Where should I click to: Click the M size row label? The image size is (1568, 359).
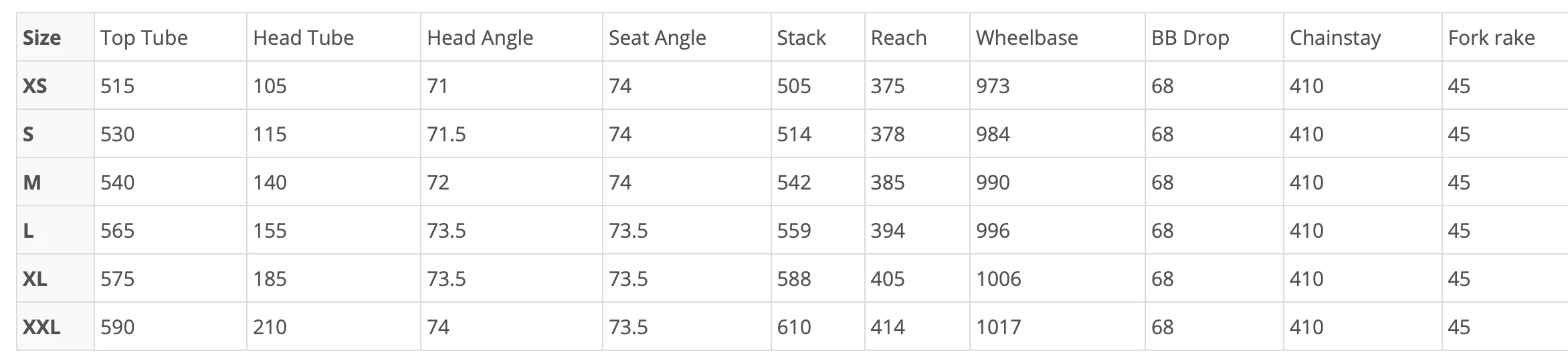pos(32,183)
